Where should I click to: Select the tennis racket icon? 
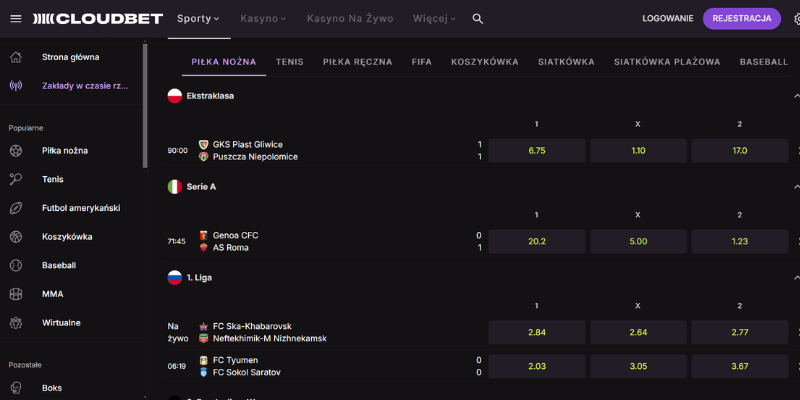pos(16,179)
